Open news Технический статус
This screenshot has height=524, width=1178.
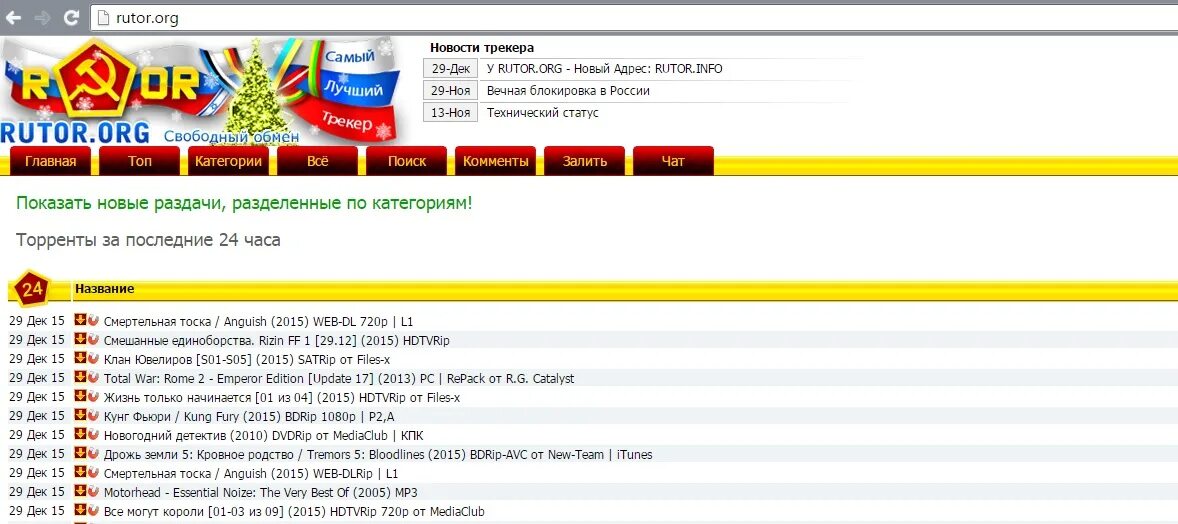(x=542, y=113)
